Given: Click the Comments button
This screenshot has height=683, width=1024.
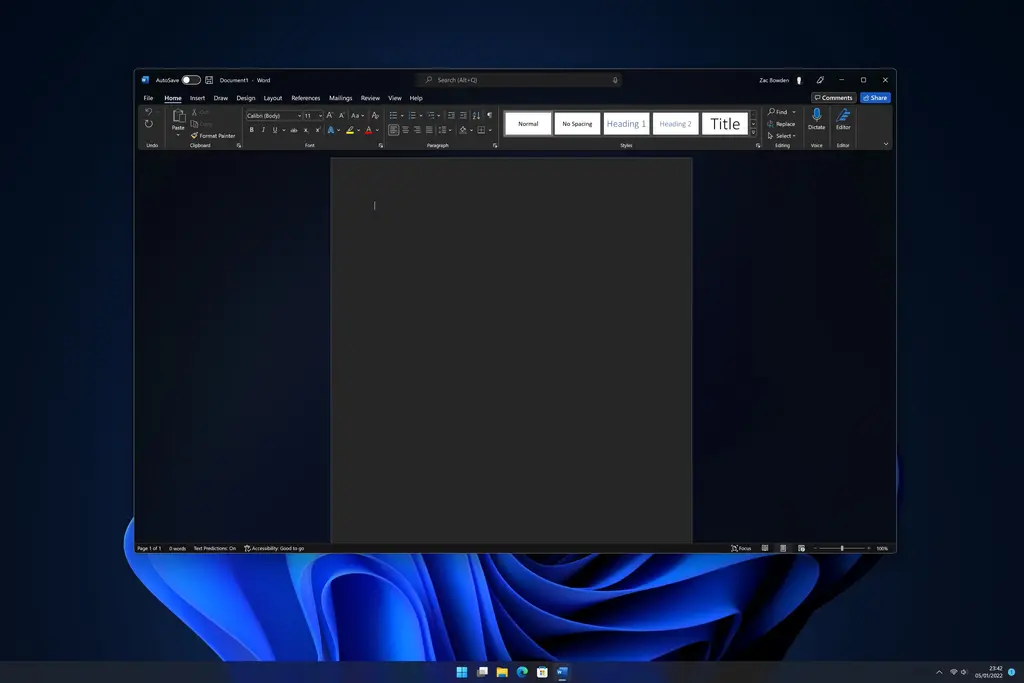Looking at the screenshot, I should [x=833, y=98].
